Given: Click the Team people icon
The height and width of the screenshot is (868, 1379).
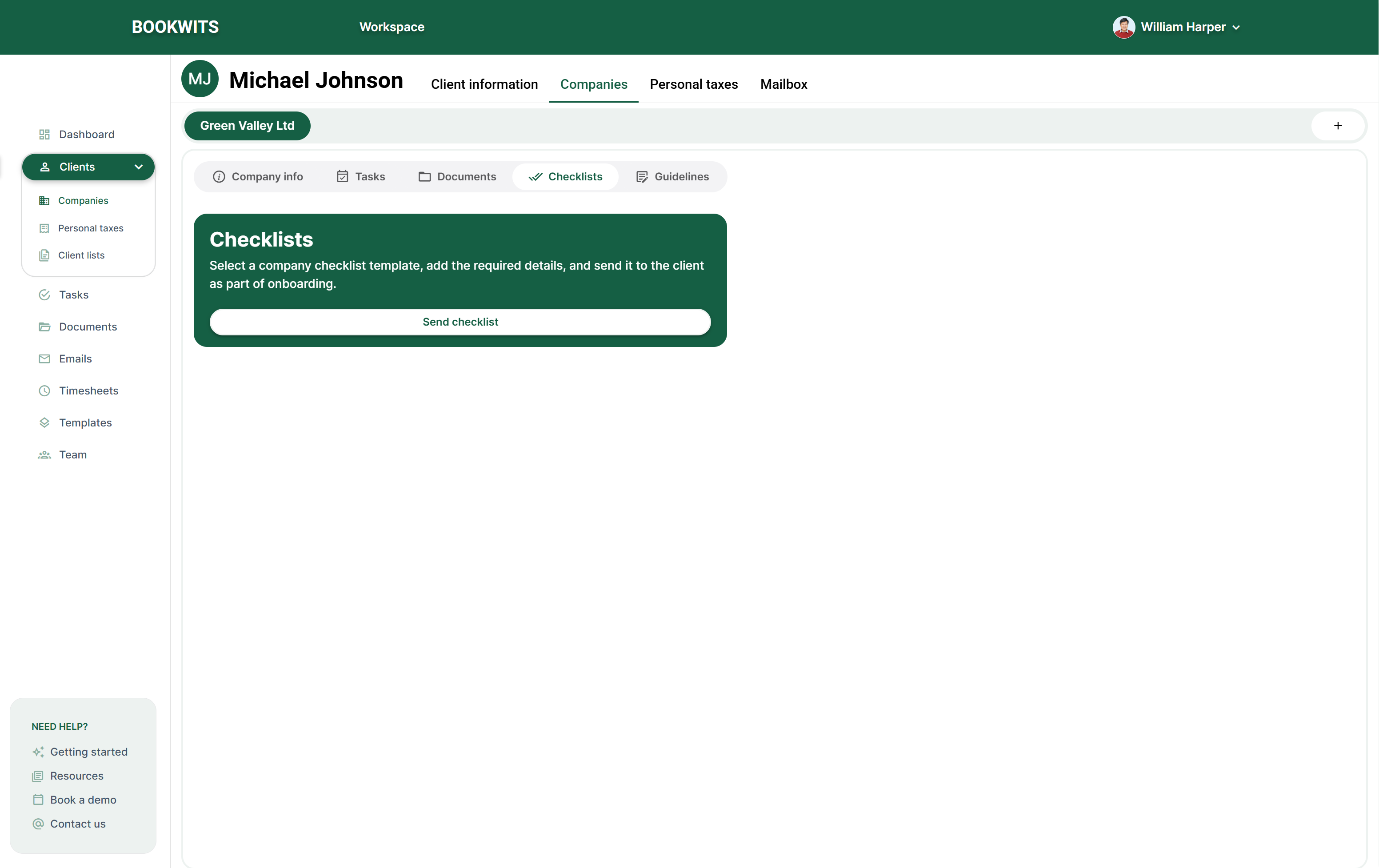Looking at the screenshot, I should [x=44, y=455].
